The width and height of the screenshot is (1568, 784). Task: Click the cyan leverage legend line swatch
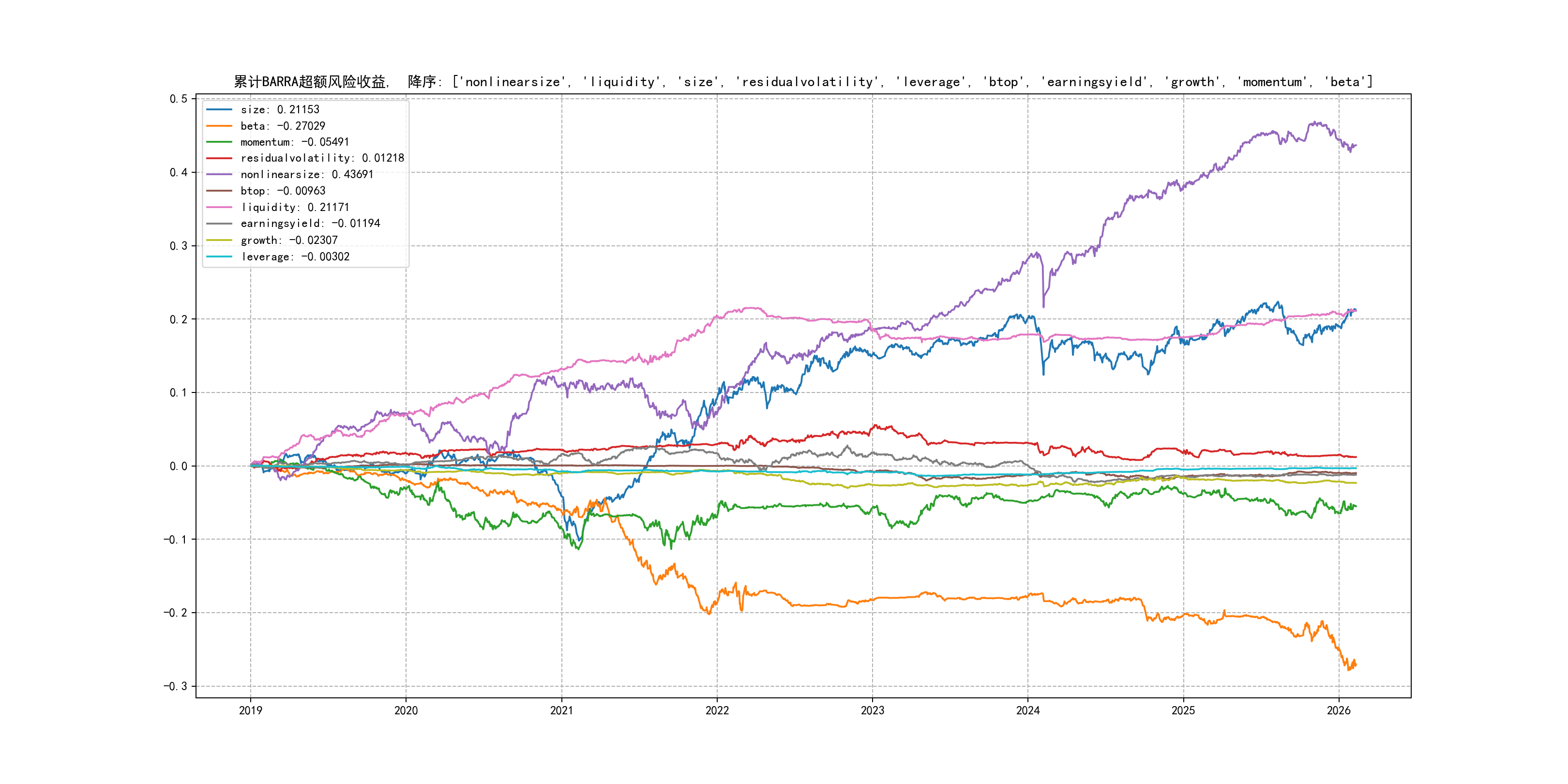pos(219,257)
